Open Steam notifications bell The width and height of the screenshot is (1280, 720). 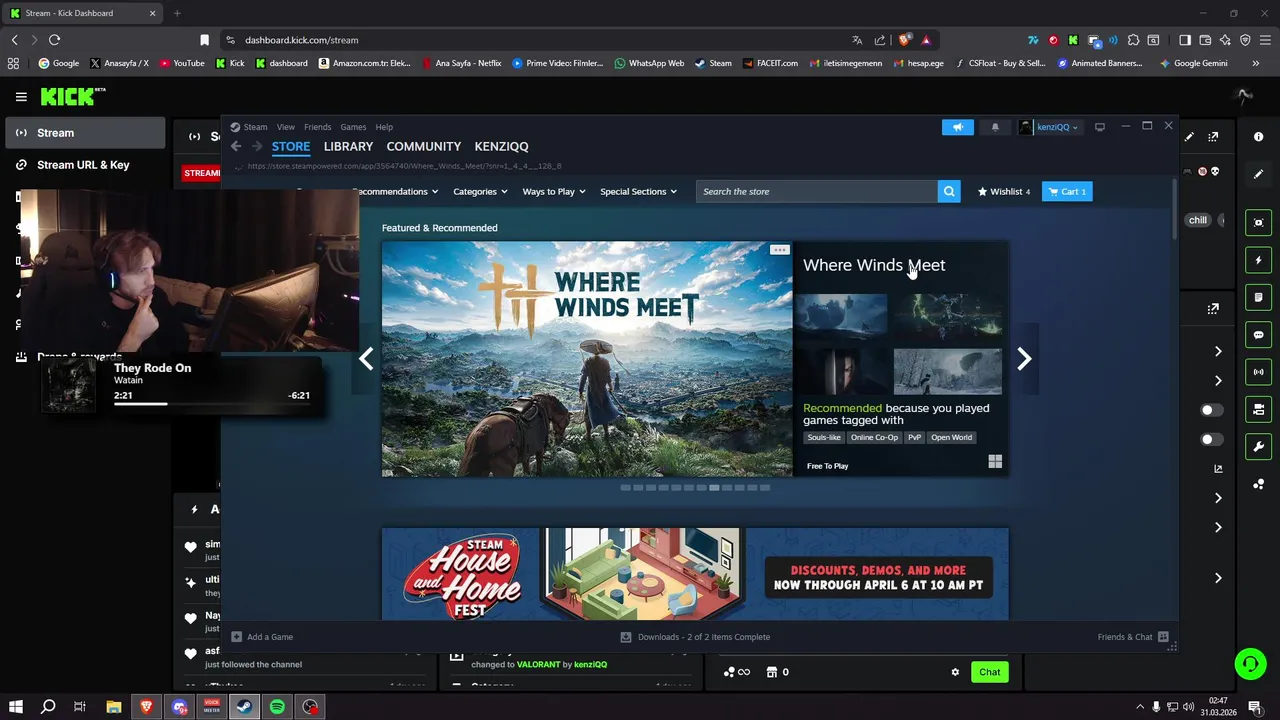pos(995,127)
